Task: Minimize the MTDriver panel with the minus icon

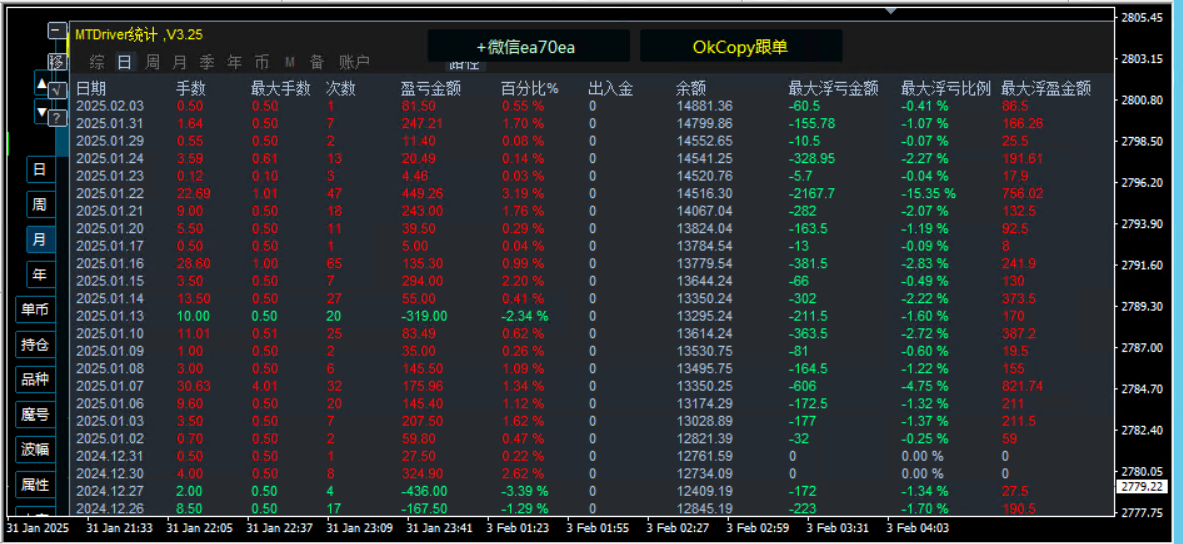Action: pos(57,30)
